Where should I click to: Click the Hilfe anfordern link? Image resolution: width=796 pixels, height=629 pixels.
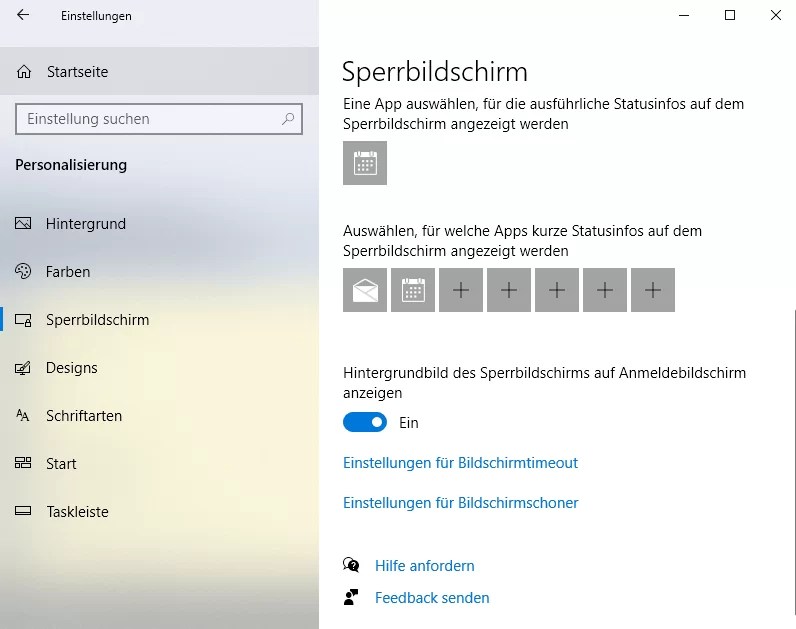424,566
